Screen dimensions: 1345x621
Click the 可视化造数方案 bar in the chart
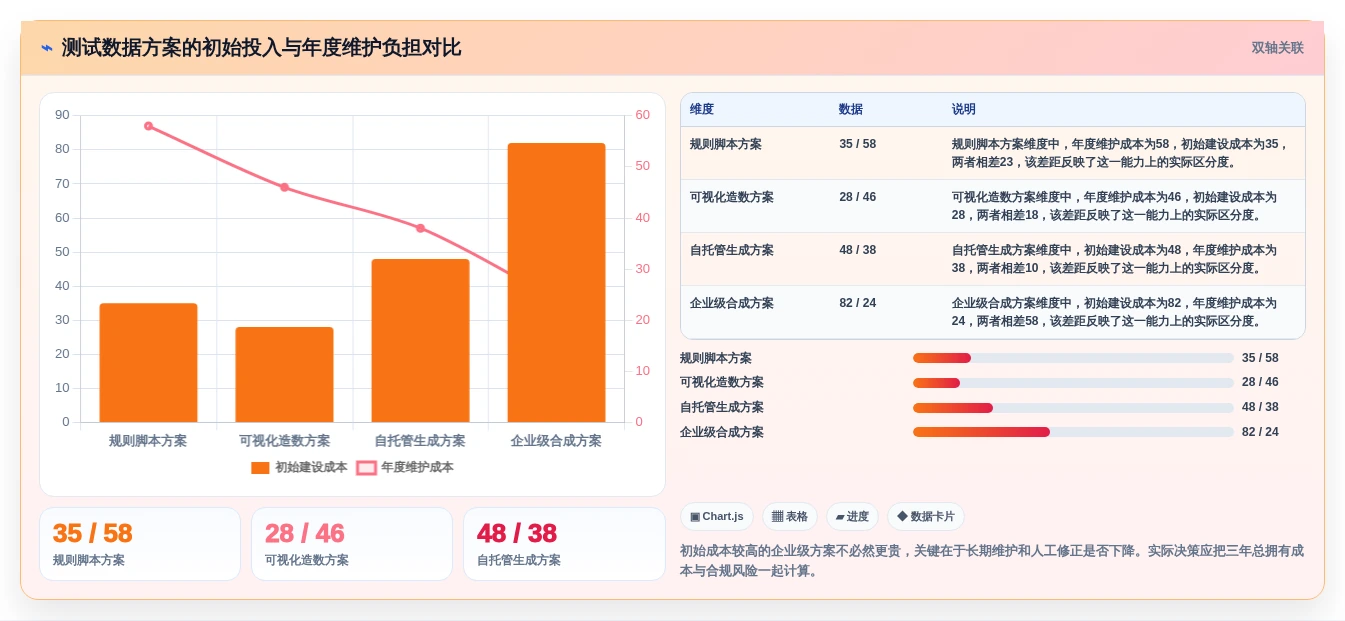284,374
